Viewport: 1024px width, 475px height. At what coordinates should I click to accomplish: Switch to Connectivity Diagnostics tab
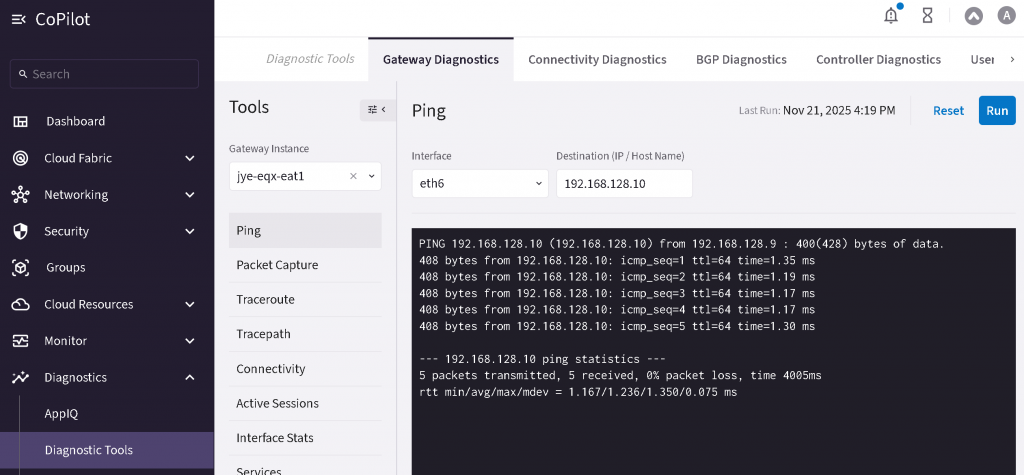[597, 59]
